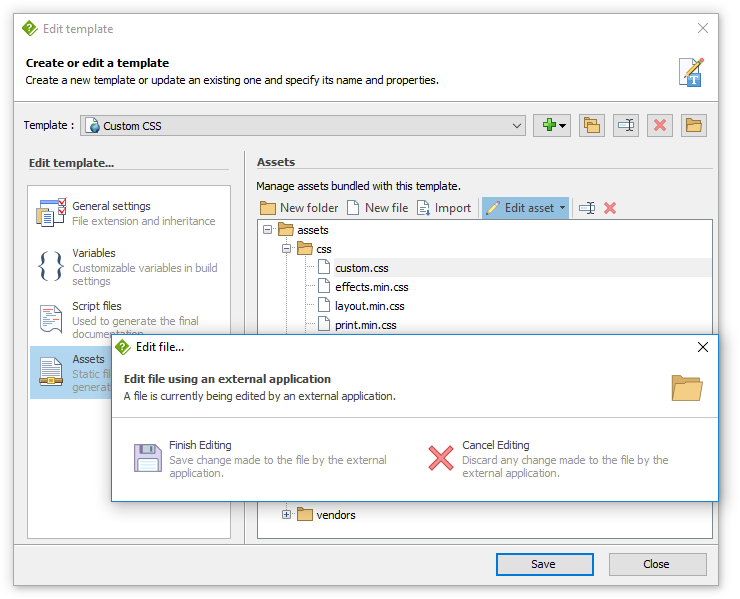740x599 pixels.
Task: Collapse the css folder node
Action: pyautogui.click(x=286, y=248)
